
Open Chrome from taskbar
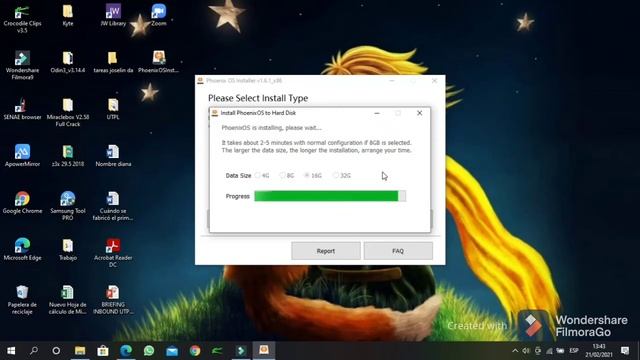(195, 351)
